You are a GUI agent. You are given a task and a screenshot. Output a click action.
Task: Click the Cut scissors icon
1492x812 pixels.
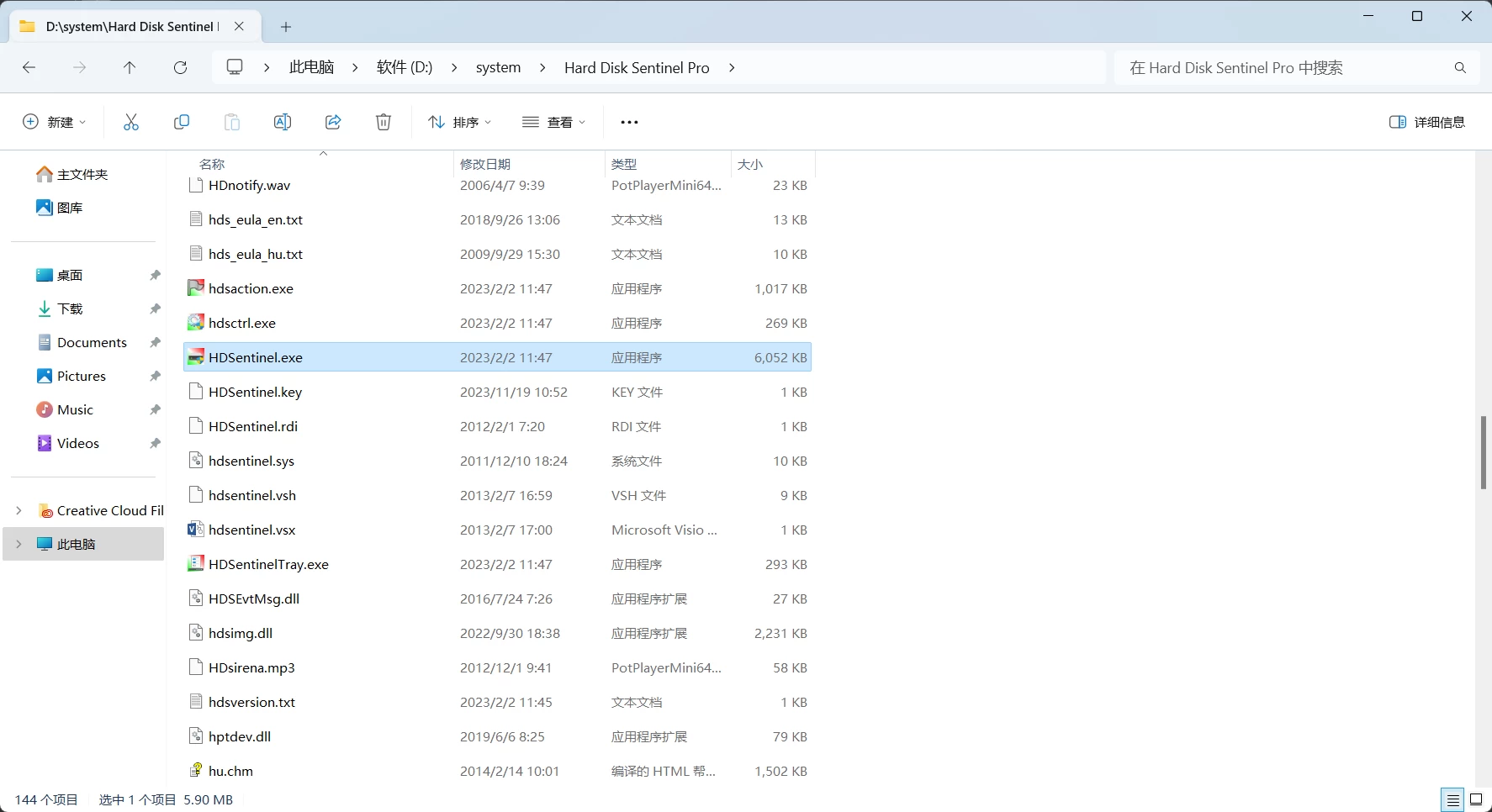(x=131, y=122)
